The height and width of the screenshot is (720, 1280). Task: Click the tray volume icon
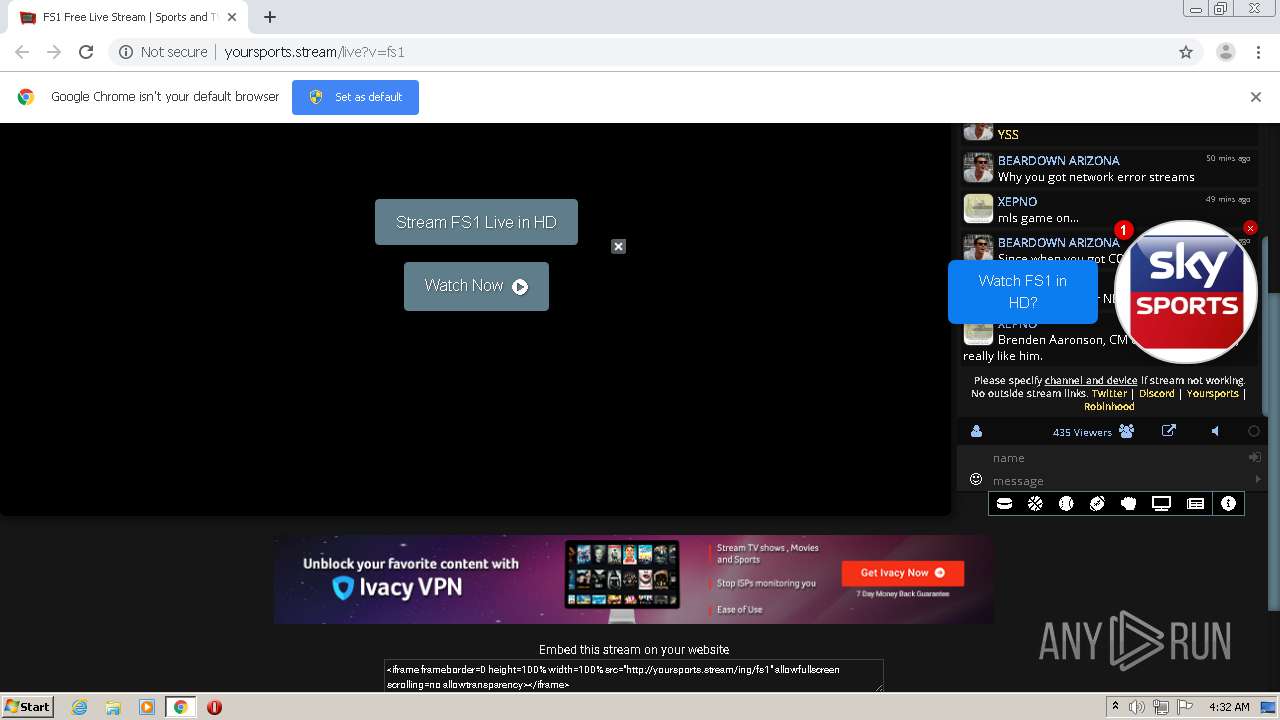1137,707
